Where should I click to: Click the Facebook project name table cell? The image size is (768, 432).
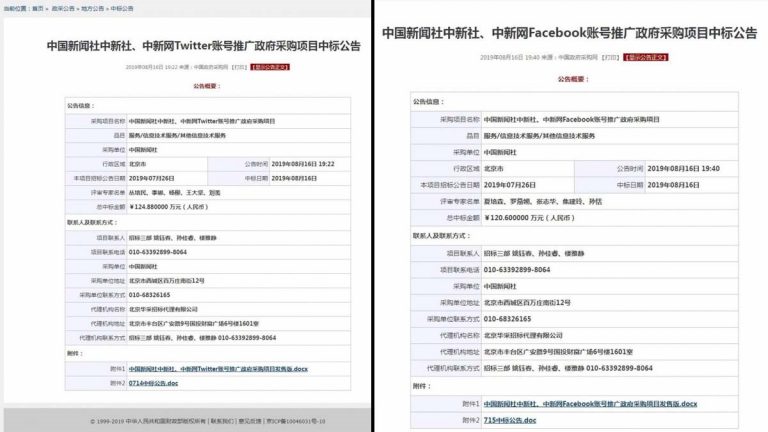[x=610, y=120]
